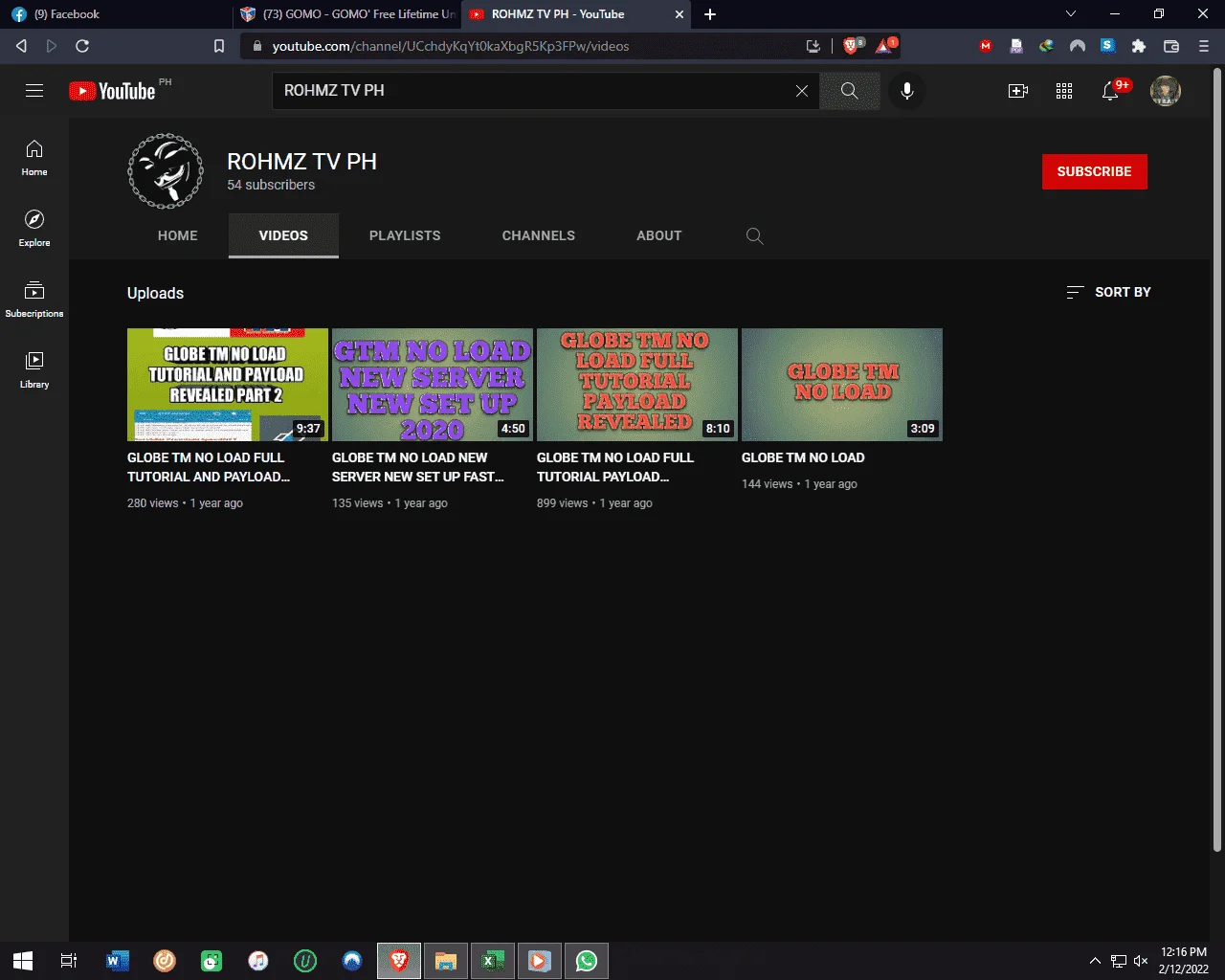Viewport: 1225px width, 980px height.
Task: Open the ABOUT tab
Action: tap(659, 235)
